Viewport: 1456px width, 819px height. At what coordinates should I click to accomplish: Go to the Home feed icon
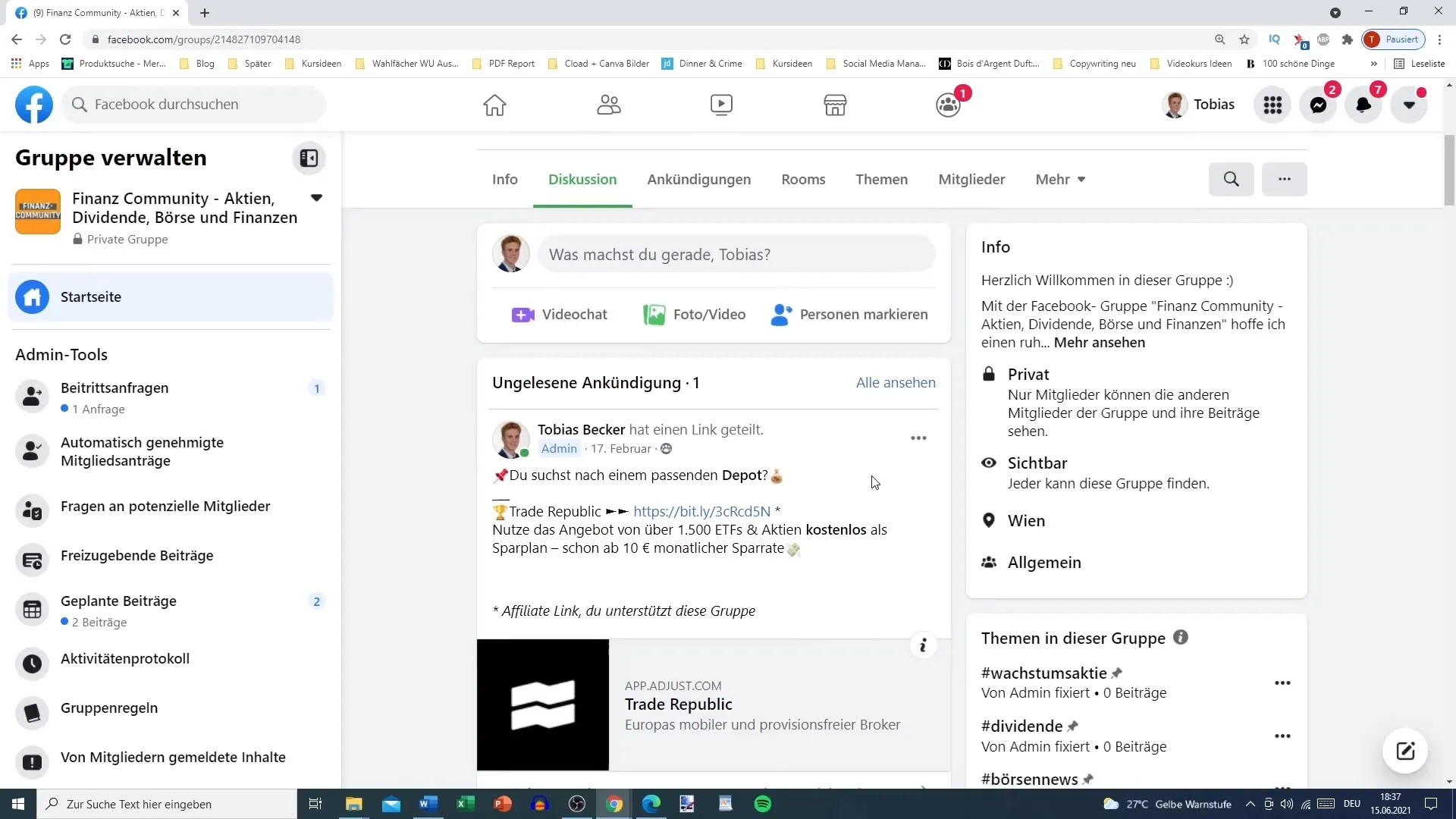pyautogui.click(x=494, y=105)
